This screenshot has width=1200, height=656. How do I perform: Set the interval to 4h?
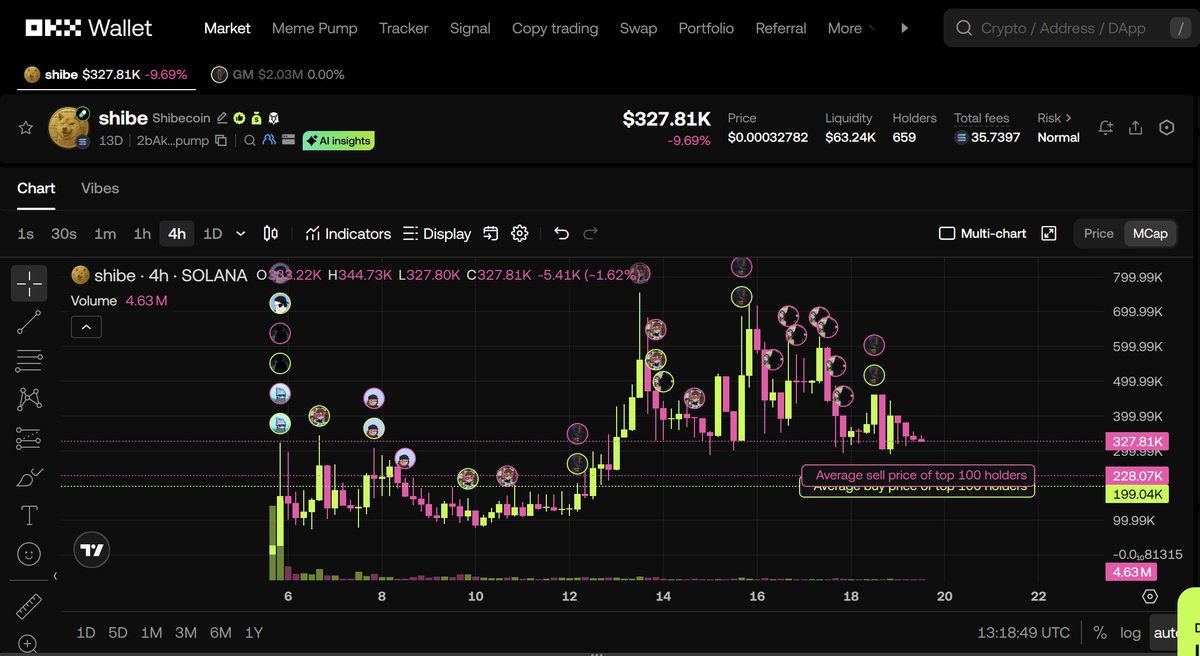tap(177, 233)
